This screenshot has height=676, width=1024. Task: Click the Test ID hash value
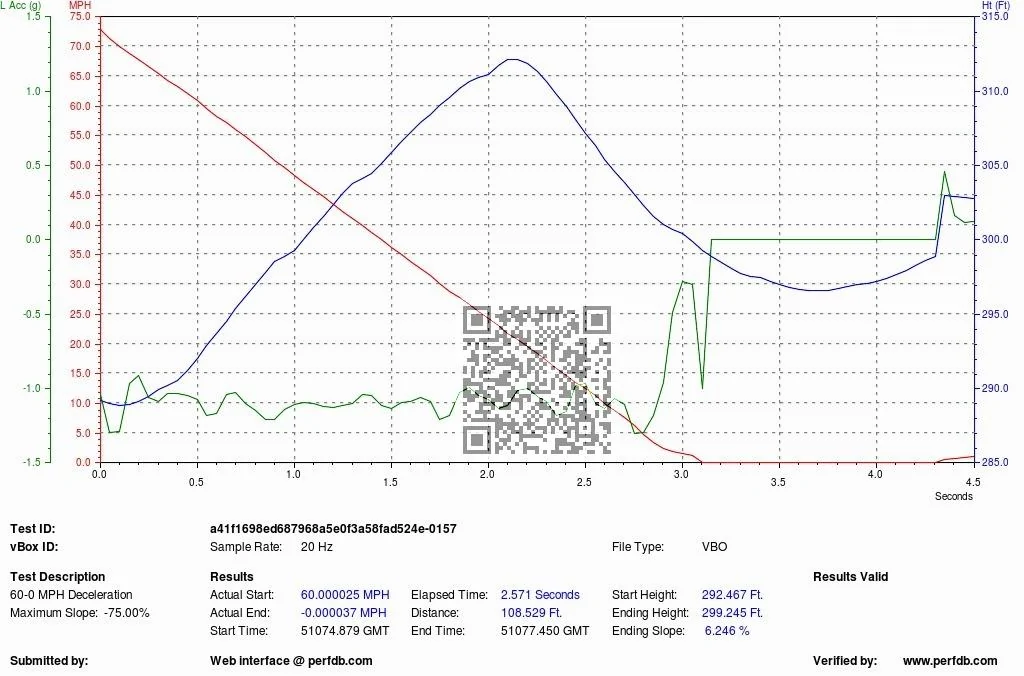pyautogui.click(x=333, y=528)
